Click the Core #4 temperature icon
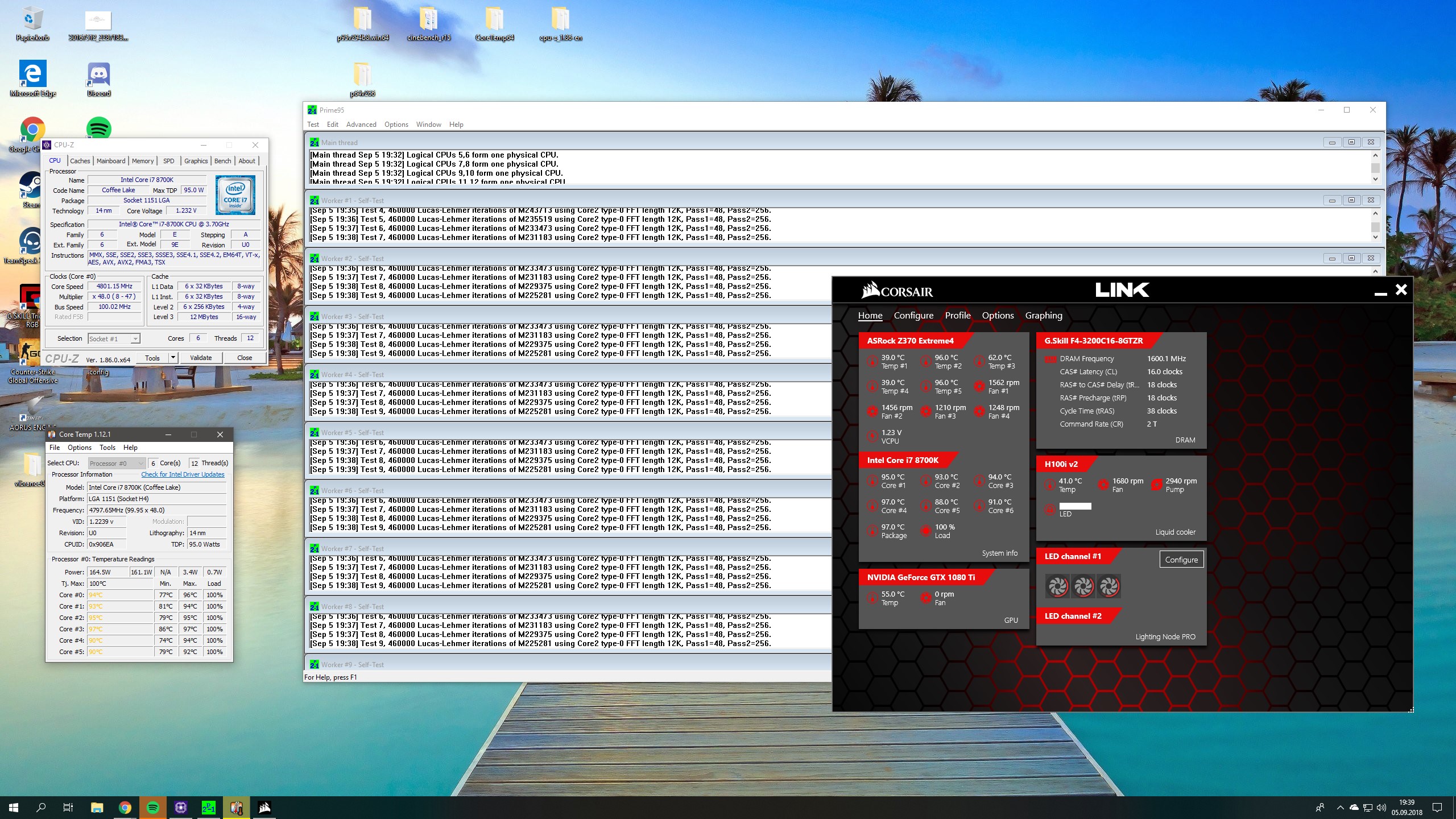1456x819 pixels. 872,506
